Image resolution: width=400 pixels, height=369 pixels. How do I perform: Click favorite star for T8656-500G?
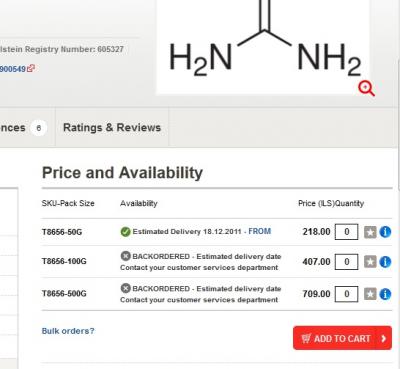(x=370, y=294)
